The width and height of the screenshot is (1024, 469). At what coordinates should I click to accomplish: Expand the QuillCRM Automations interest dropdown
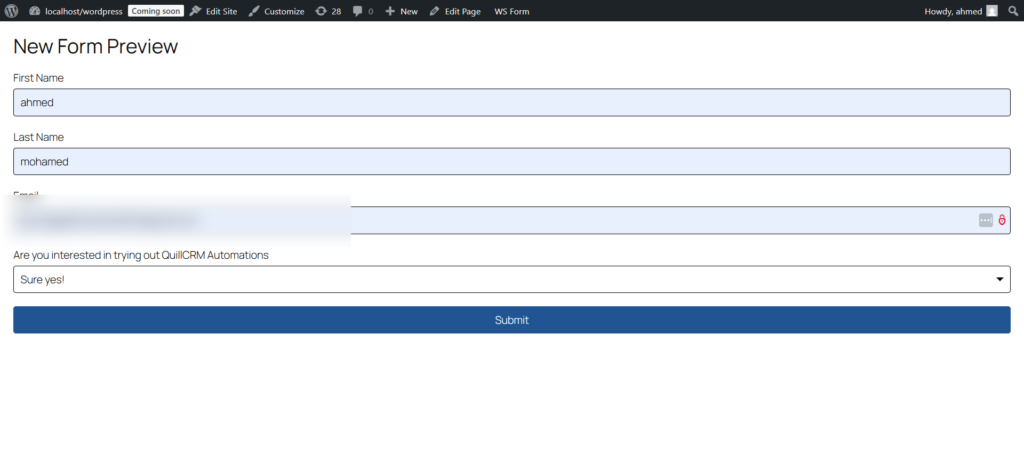pos(511,279)
